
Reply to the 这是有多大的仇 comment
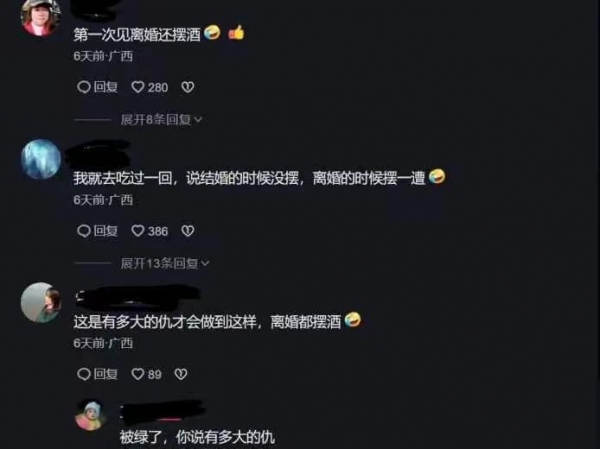point(97,374)
